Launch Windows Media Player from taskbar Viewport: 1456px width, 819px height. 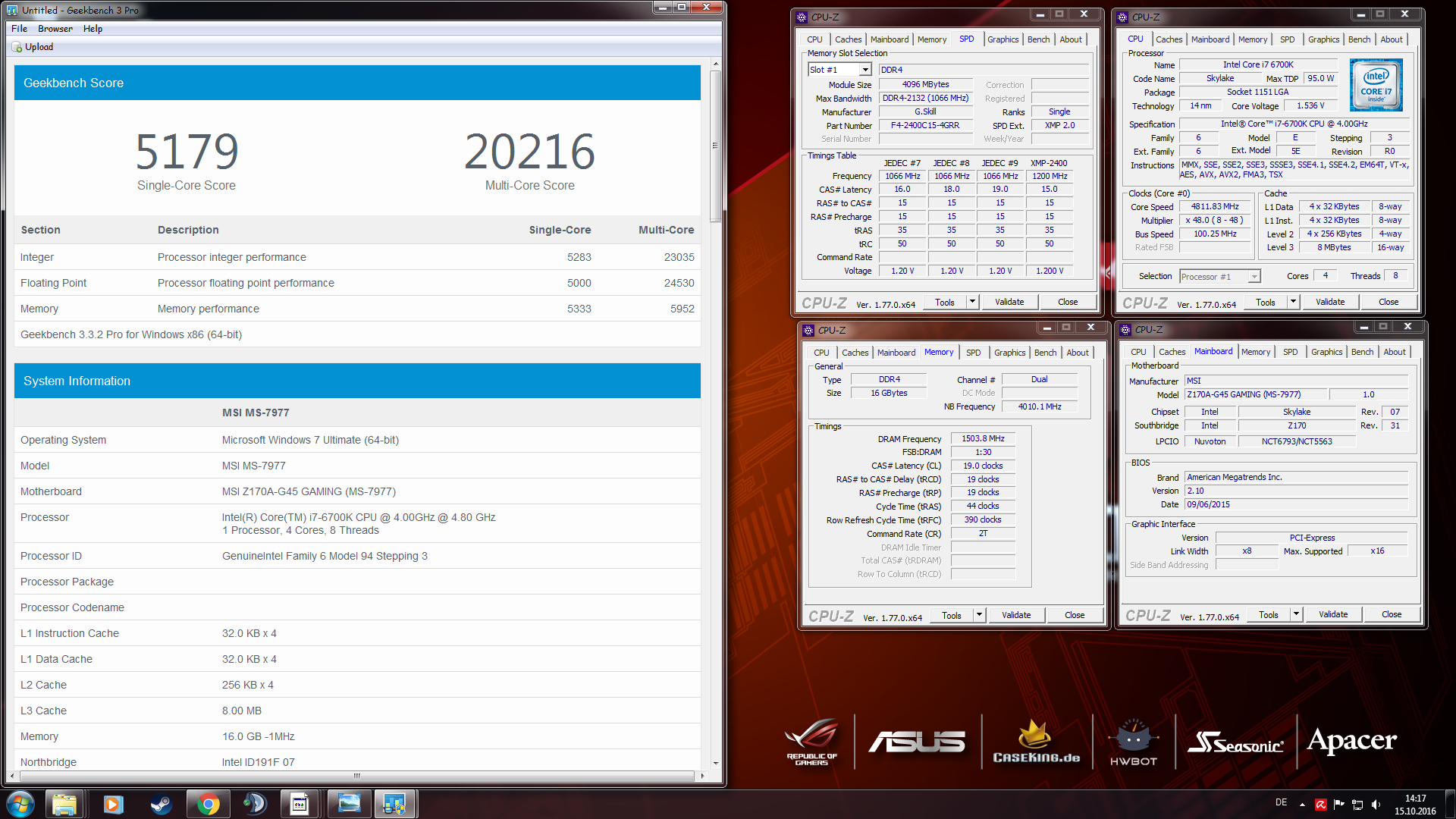coord(114,804)
